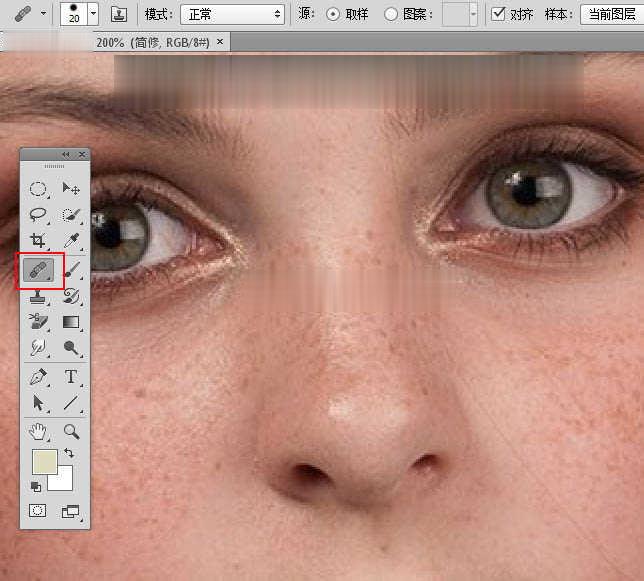Close the 简修 document tab
The height and width of the screenshot is (581, 644).
(220, 41)
